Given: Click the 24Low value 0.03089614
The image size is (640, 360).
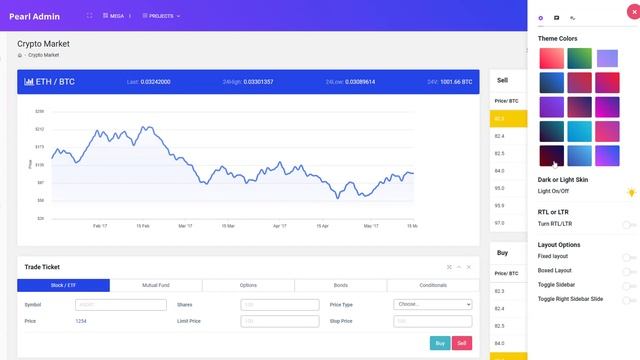Looking at the screenshot, I should (360, 82).
